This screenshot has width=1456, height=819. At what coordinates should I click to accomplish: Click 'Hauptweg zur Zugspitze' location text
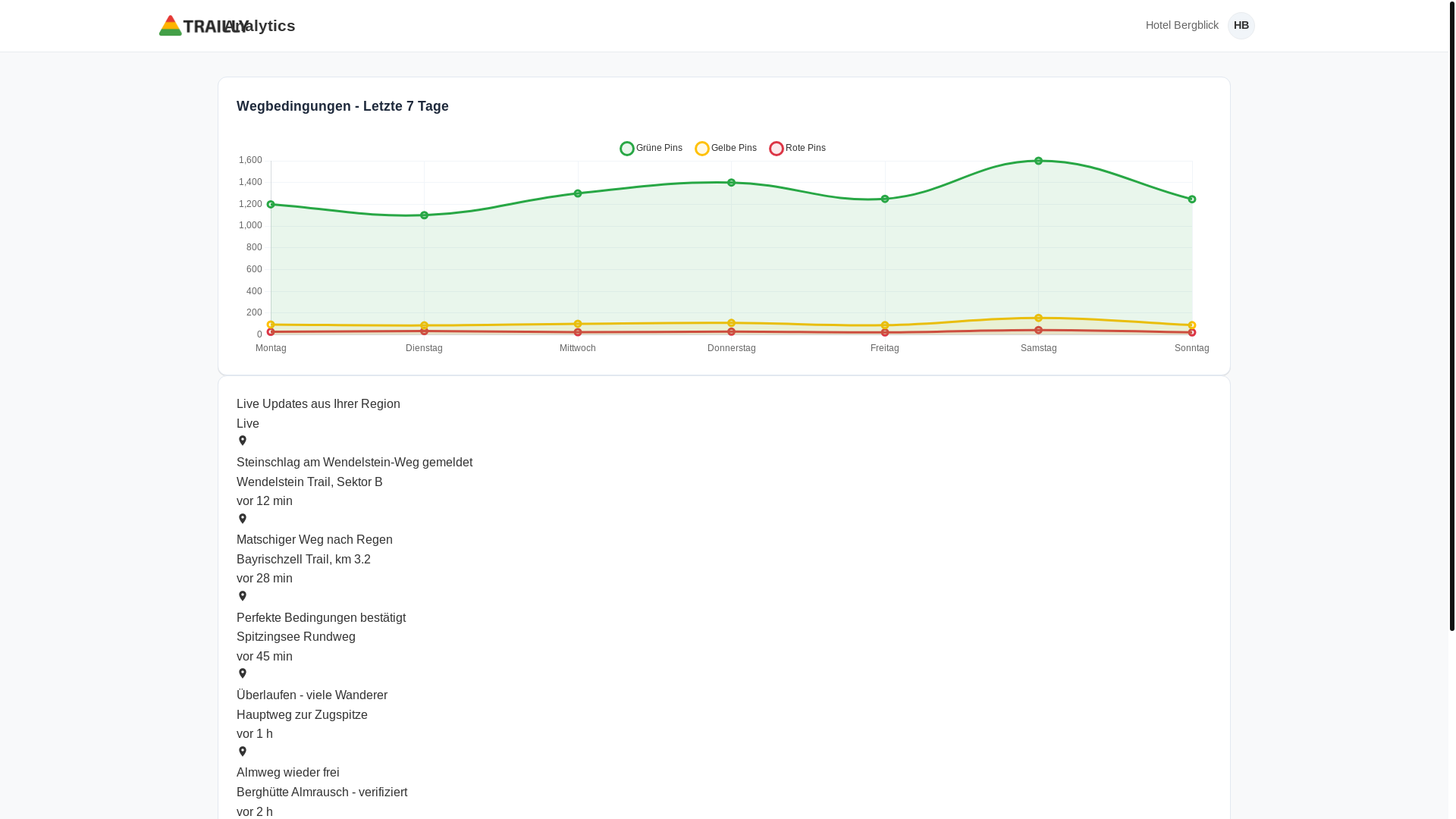click(302, 714)
